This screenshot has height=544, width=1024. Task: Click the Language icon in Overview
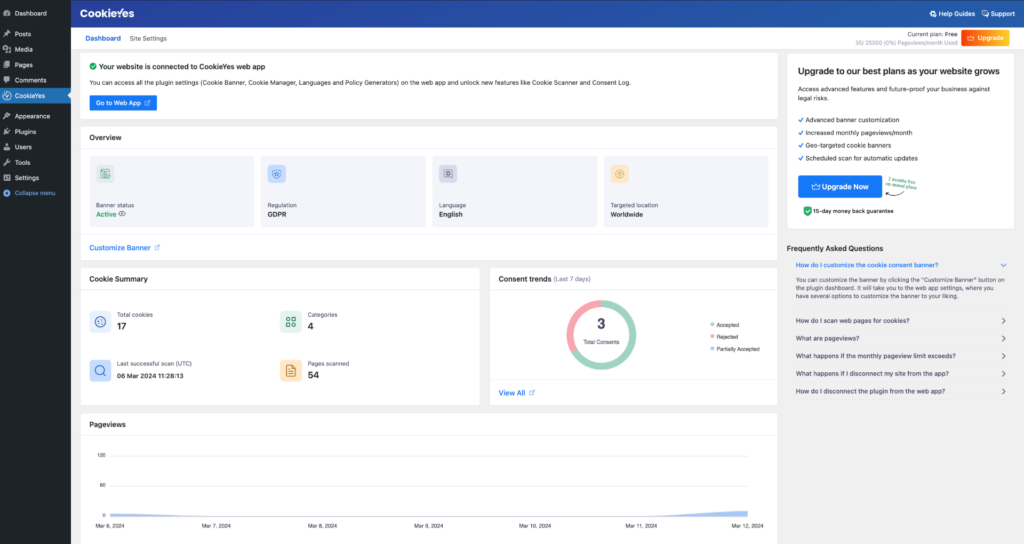pos(448,174)
